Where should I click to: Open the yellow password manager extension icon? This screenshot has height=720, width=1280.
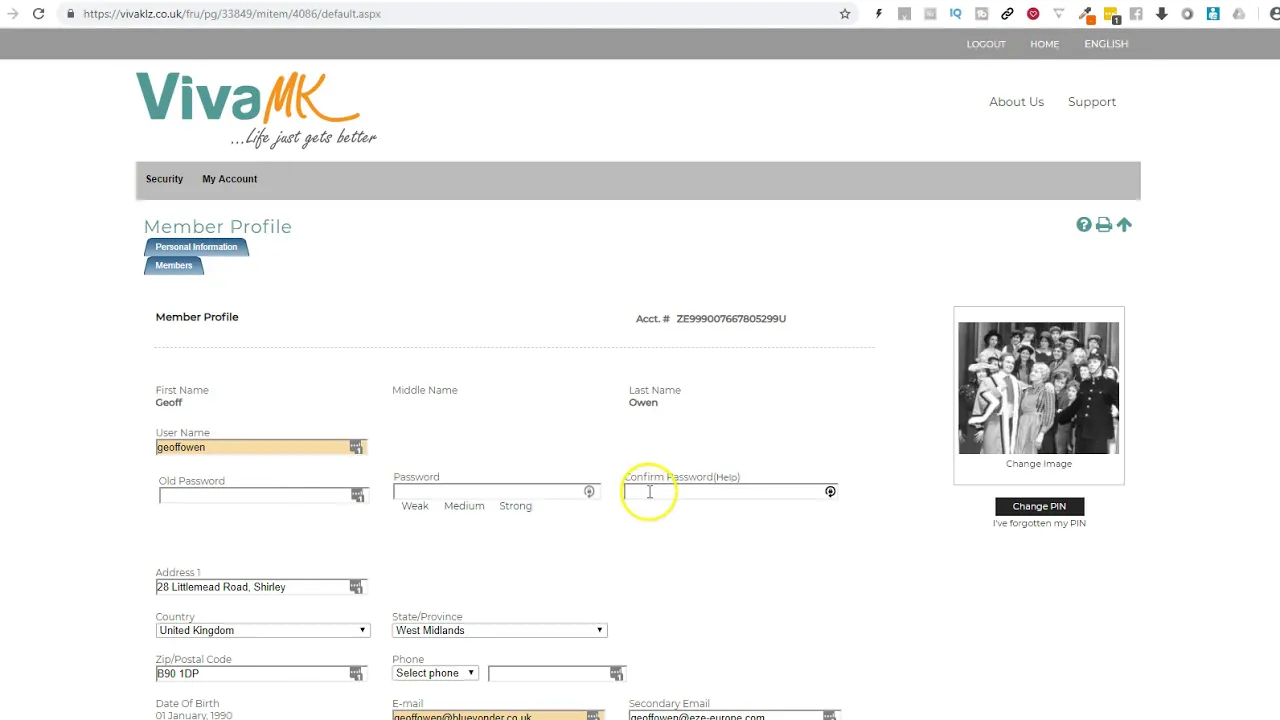tap(1111, 15)
